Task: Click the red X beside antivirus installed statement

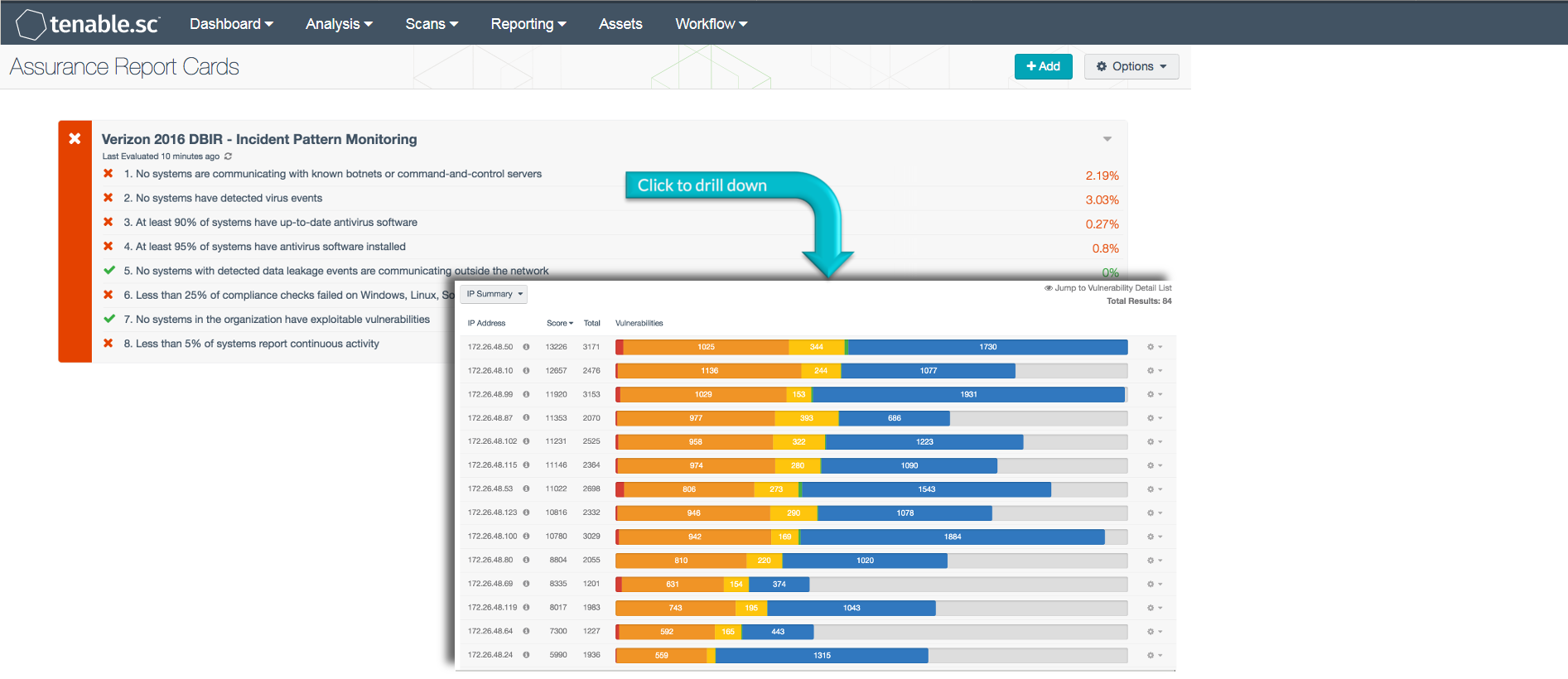Action: point(108,246)
